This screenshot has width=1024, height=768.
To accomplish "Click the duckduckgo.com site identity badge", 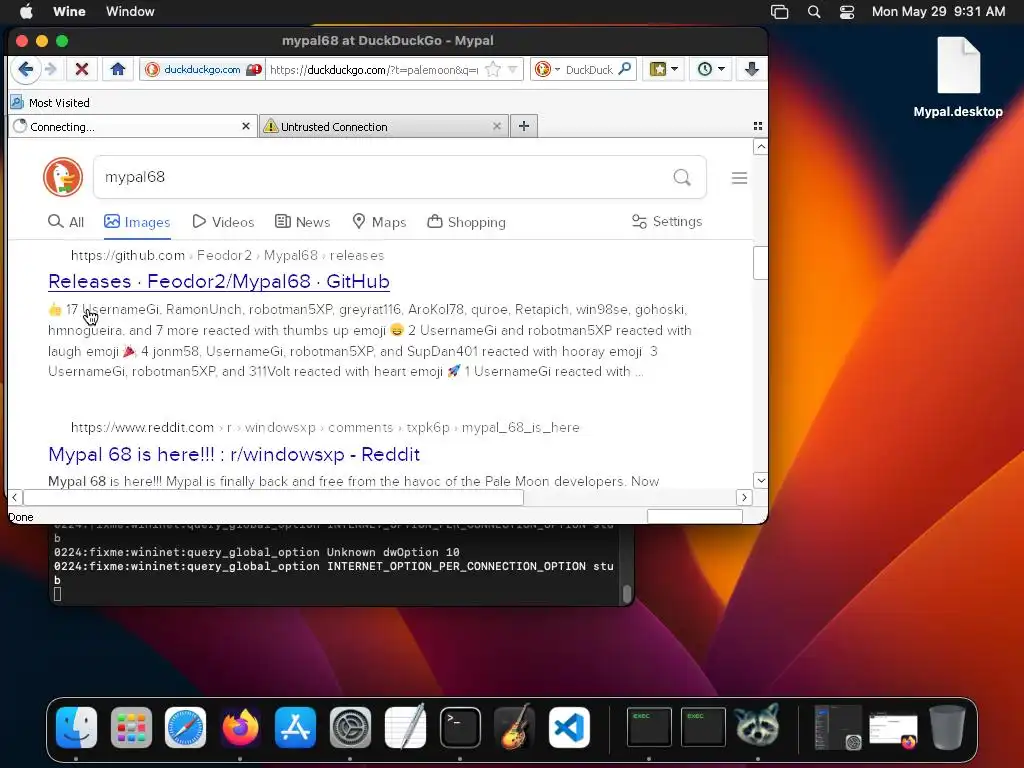I will pyautogui.click(x=202, y=70).
